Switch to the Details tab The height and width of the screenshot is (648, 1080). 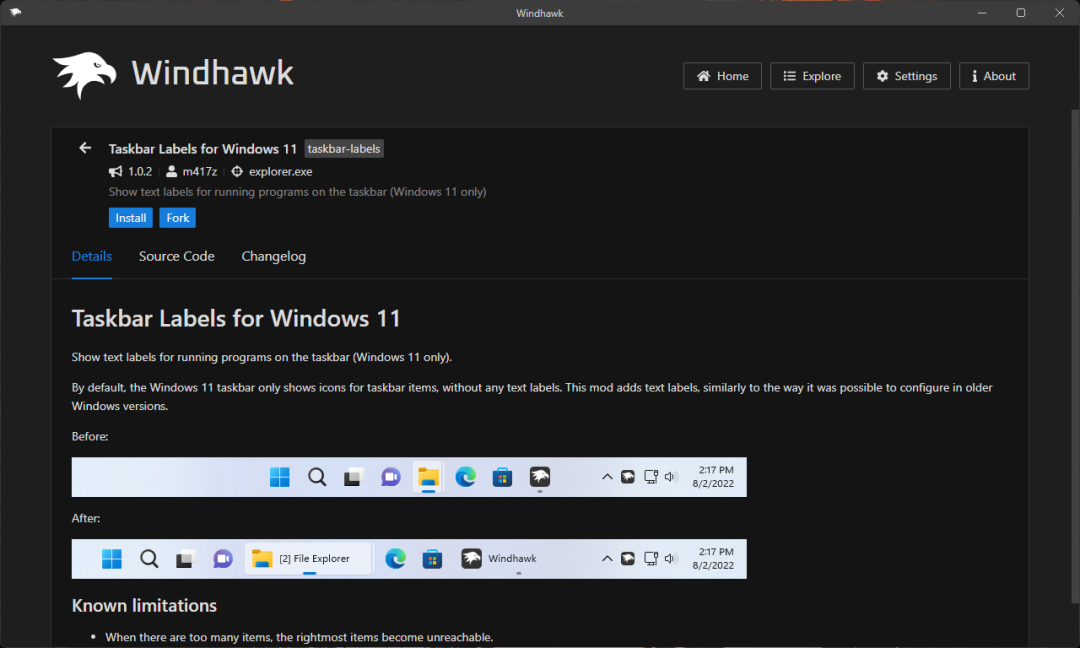click(92, 256)
